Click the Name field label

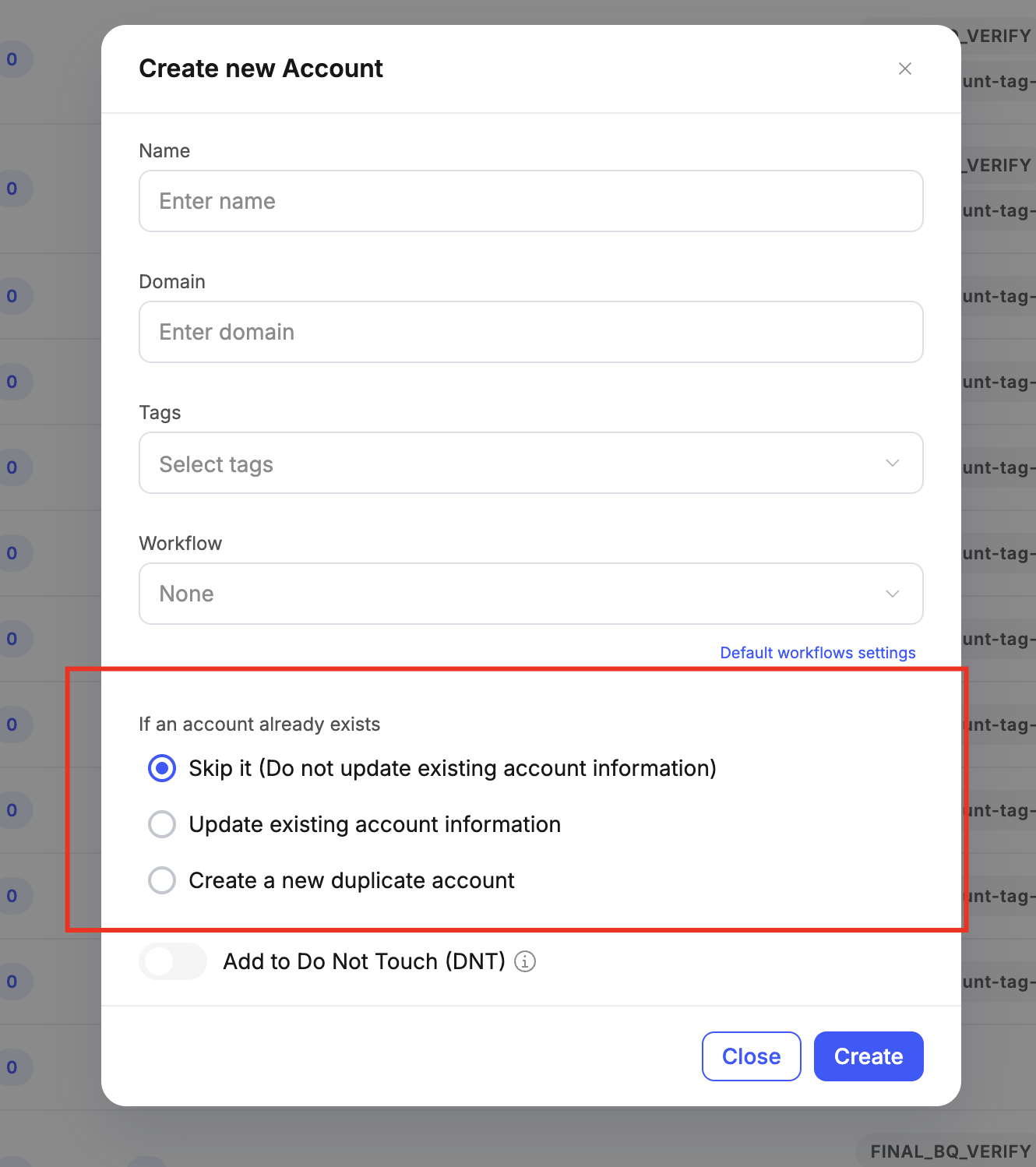tap(164, 150)
